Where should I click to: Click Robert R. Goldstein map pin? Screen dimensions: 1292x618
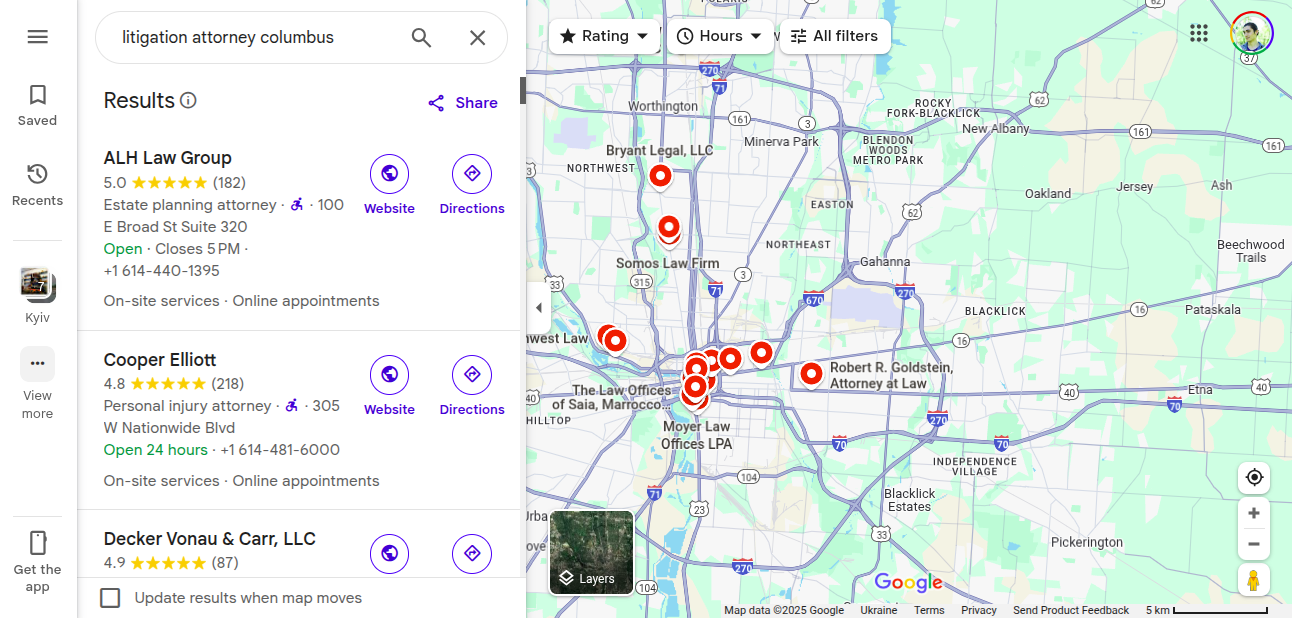click(x=811, y=374)
